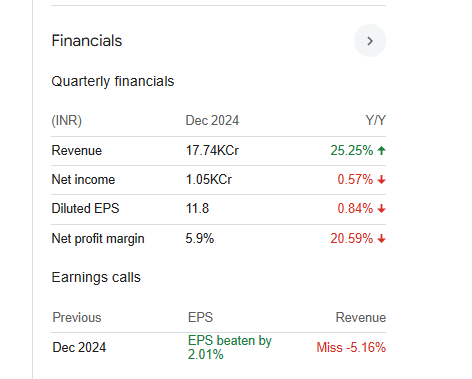Expand Financials with the chevron arrow button
Image resolution: width=472 pixels, height=379 pixels.
click(x=370, y=41)
